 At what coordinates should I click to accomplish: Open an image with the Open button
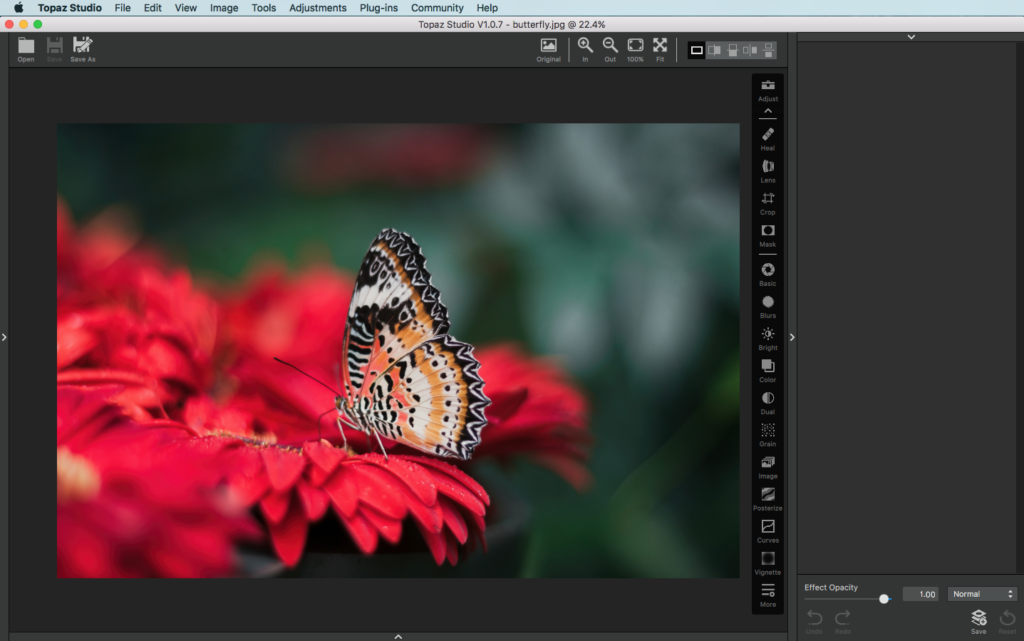(26, 50)
